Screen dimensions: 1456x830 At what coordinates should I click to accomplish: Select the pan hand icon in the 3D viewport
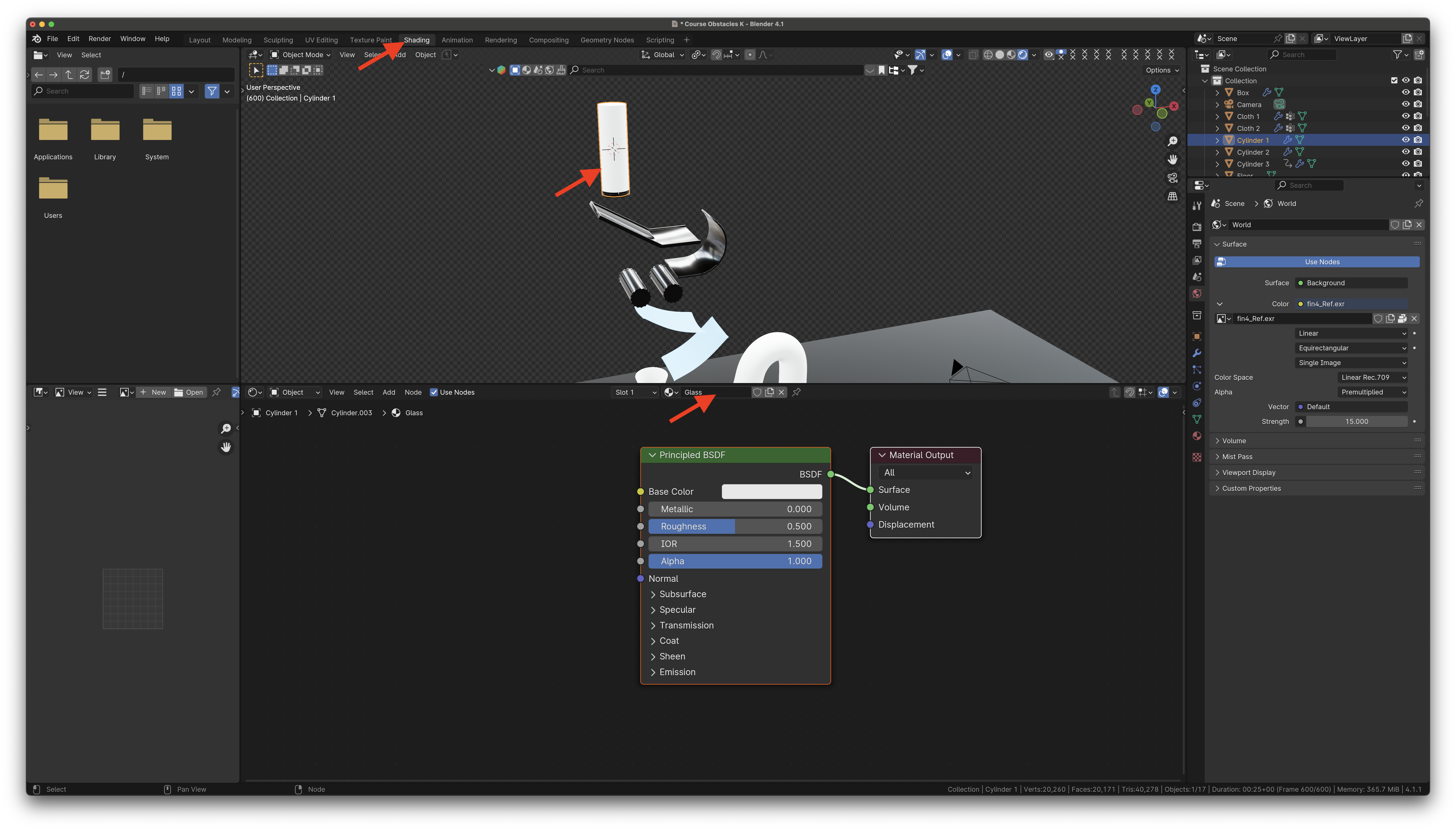click(x=1172, y=159)
